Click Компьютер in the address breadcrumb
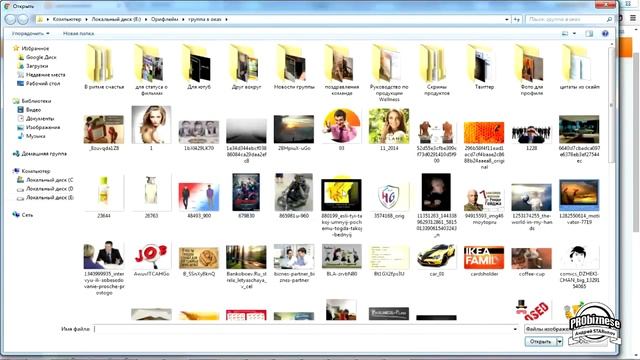This screenshot has width=640, height=360. click(x=67, y=19)
